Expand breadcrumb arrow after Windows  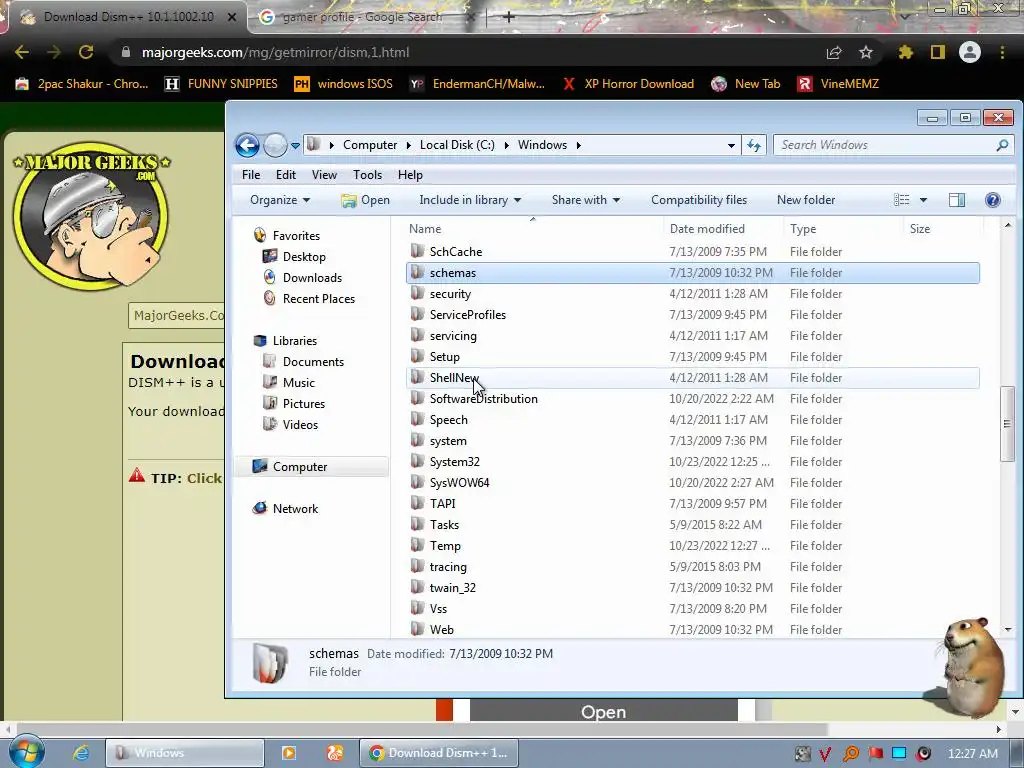[579, 145]
